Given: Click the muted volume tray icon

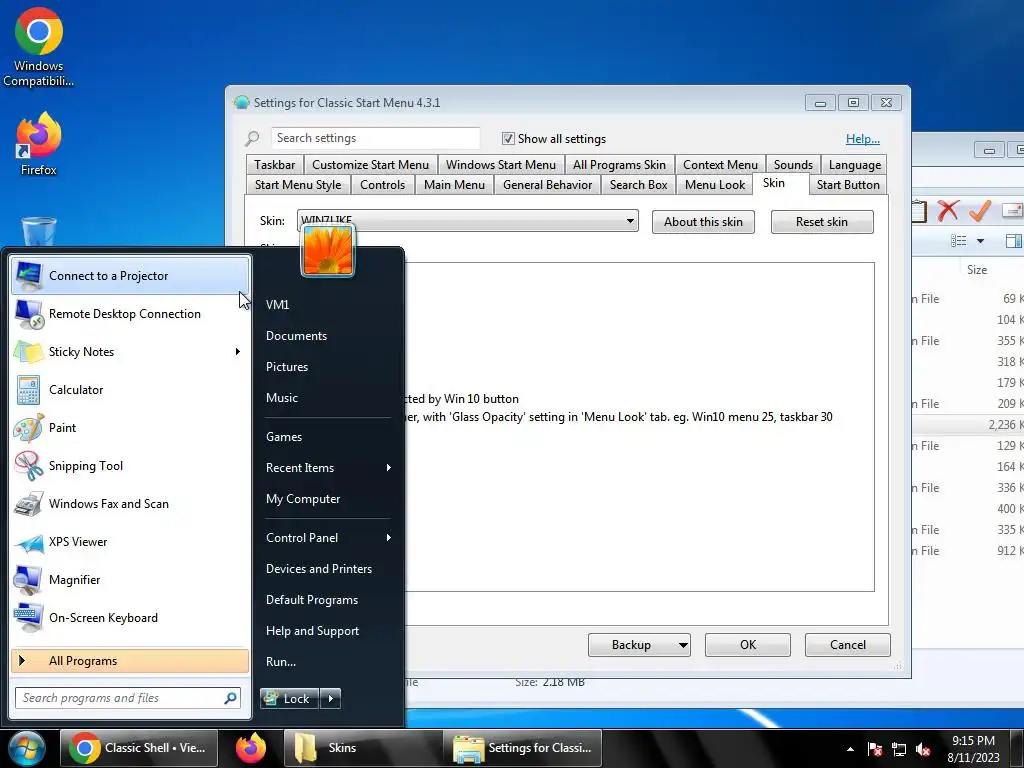Looking at the screenshot, I should pyautogui.click(x=923, y=750).
